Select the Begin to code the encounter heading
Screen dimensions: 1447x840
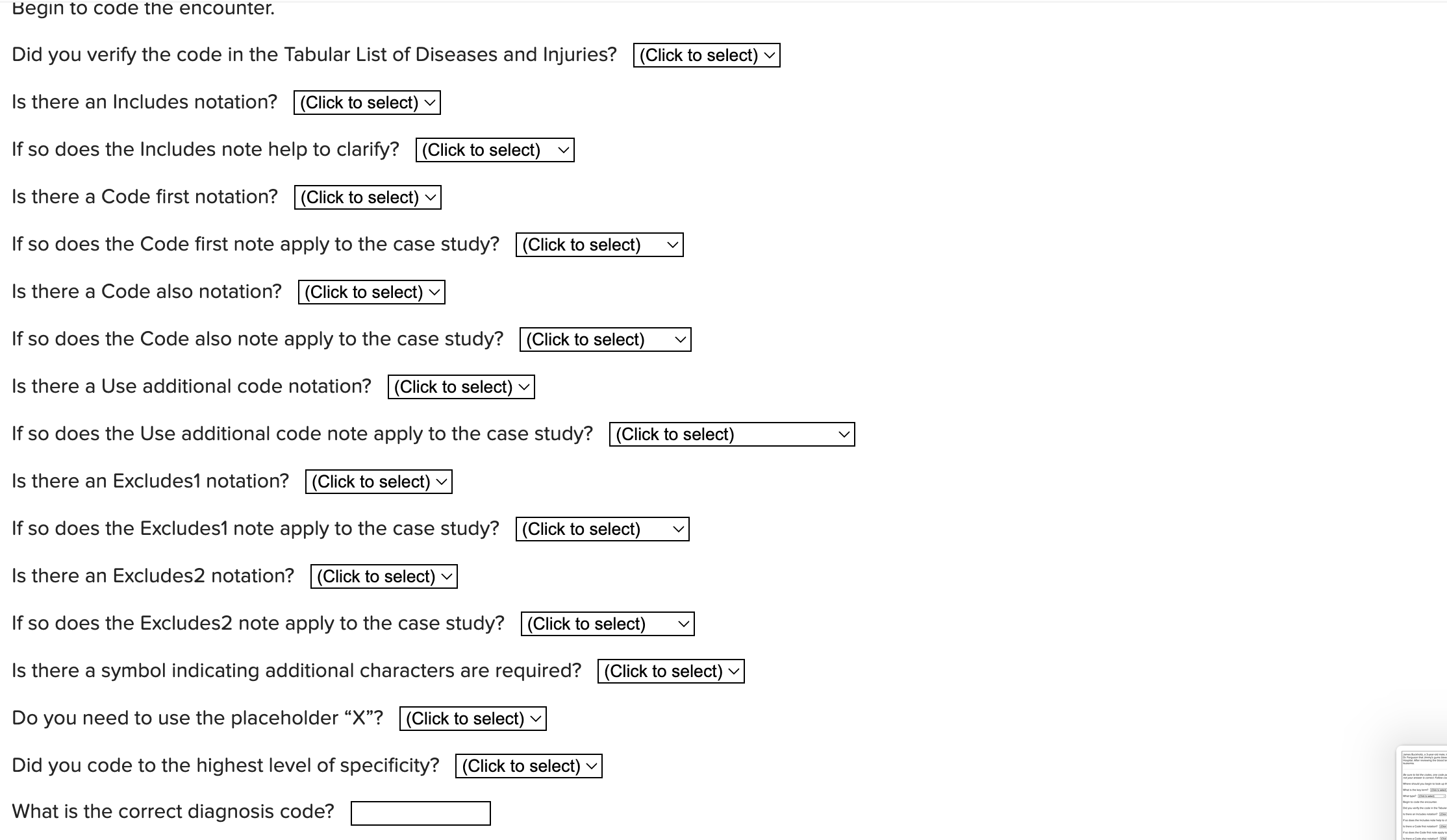coord(144,8)
